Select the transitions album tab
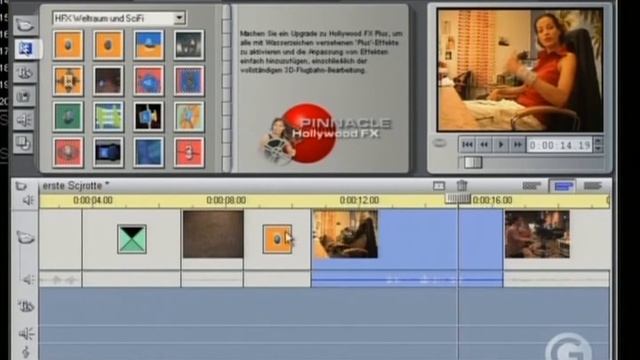 [x=26, y=49]
